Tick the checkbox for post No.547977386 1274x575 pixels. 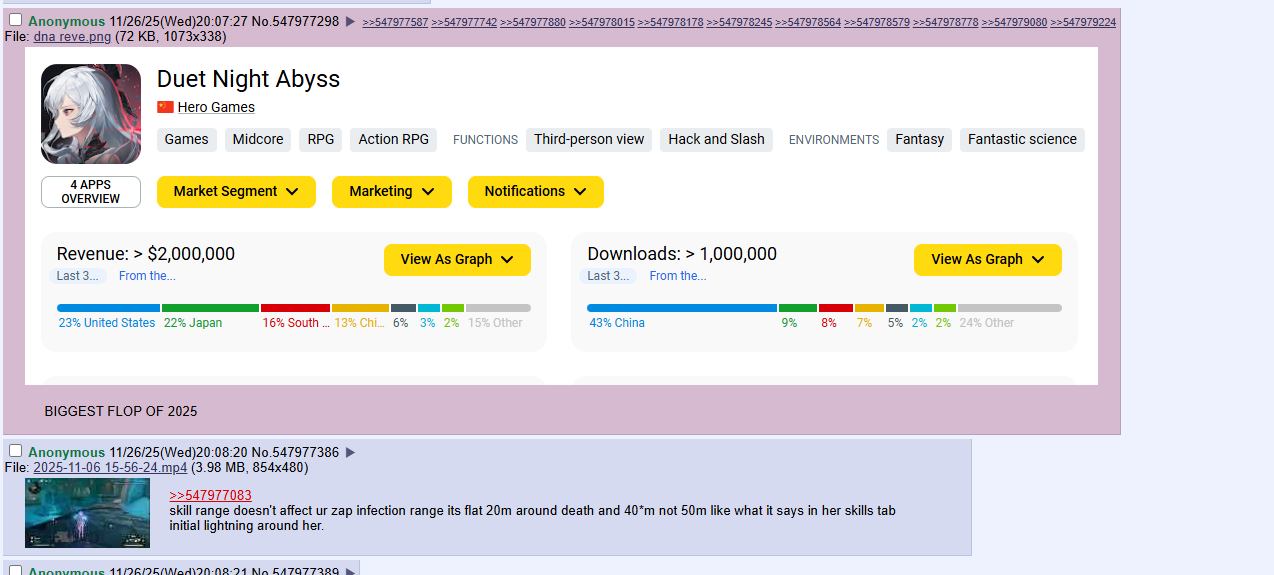pos(15,451)
